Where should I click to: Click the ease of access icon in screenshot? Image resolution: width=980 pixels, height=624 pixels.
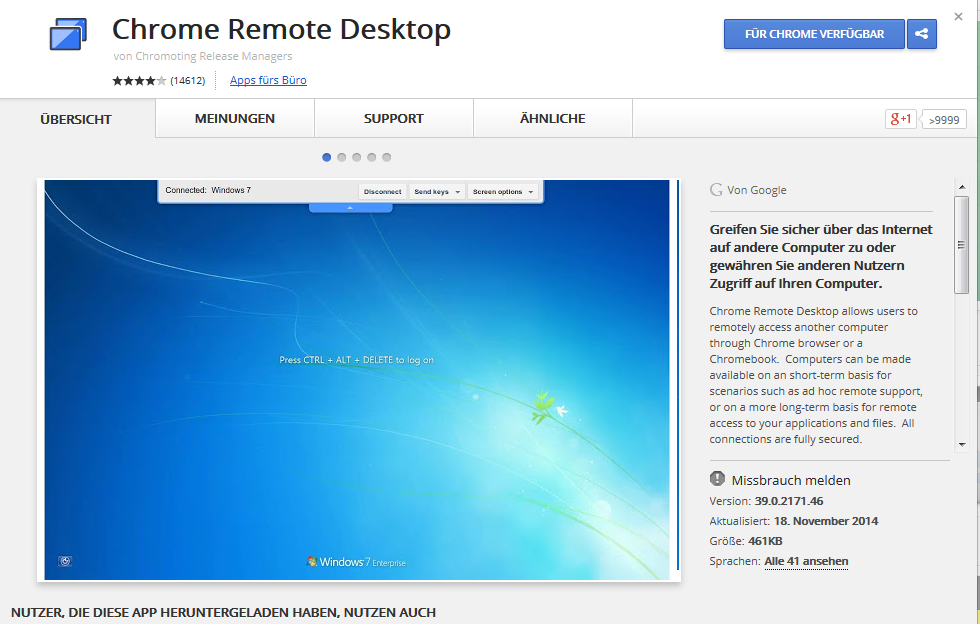coord(65,561)
